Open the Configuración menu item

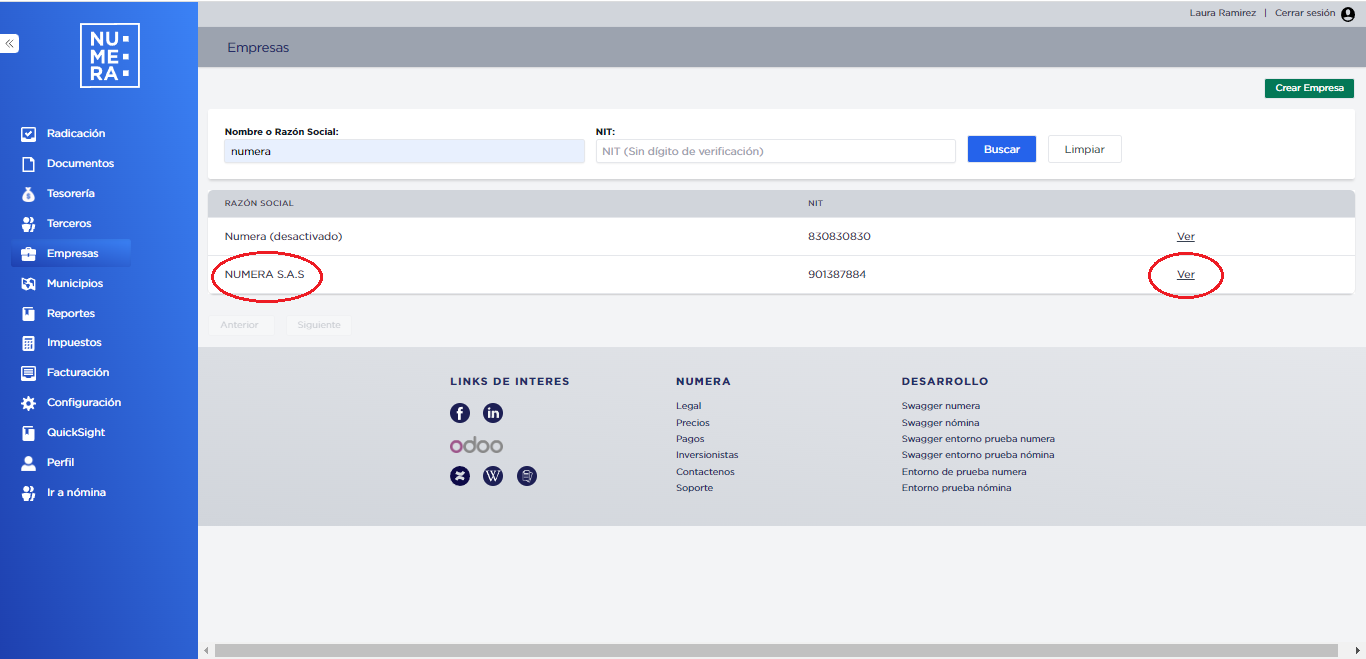pos(84,403)
